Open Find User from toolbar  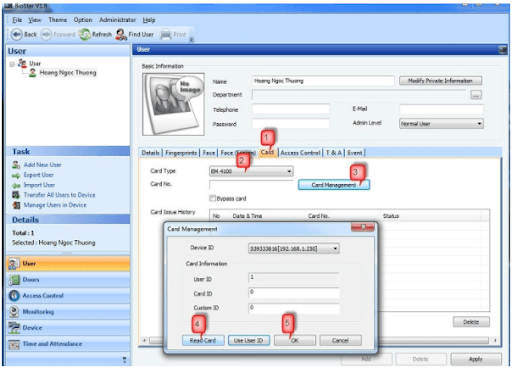(x=135, y=34)
